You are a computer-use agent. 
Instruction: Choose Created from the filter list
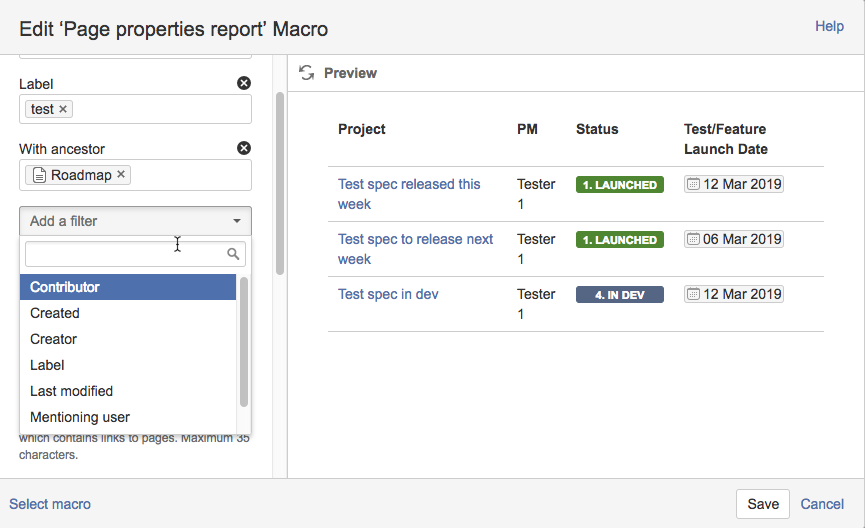pyautogui.click(x=128, y=313)
